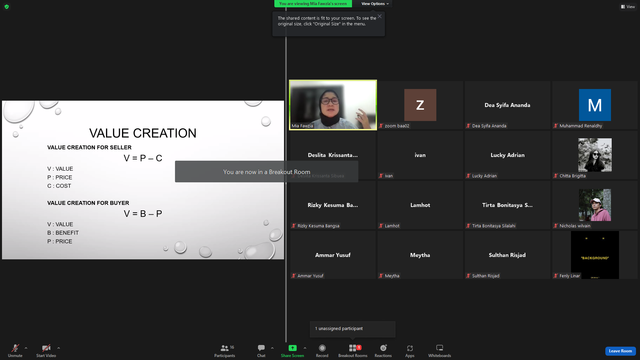
Task: Click the green Share Screen icon
Action: [x=293, y=348]
